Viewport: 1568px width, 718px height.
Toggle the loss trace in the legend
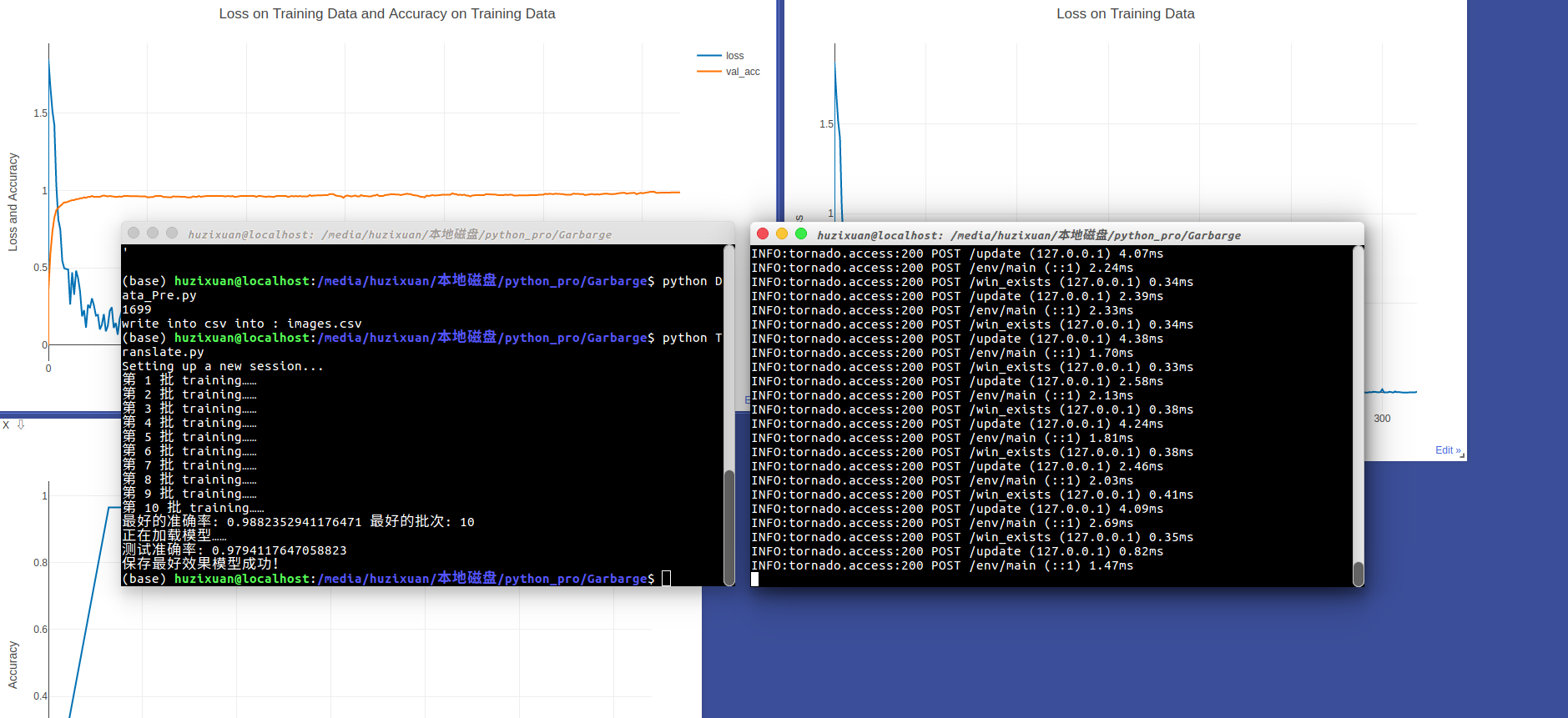click(x=721, y=56)
